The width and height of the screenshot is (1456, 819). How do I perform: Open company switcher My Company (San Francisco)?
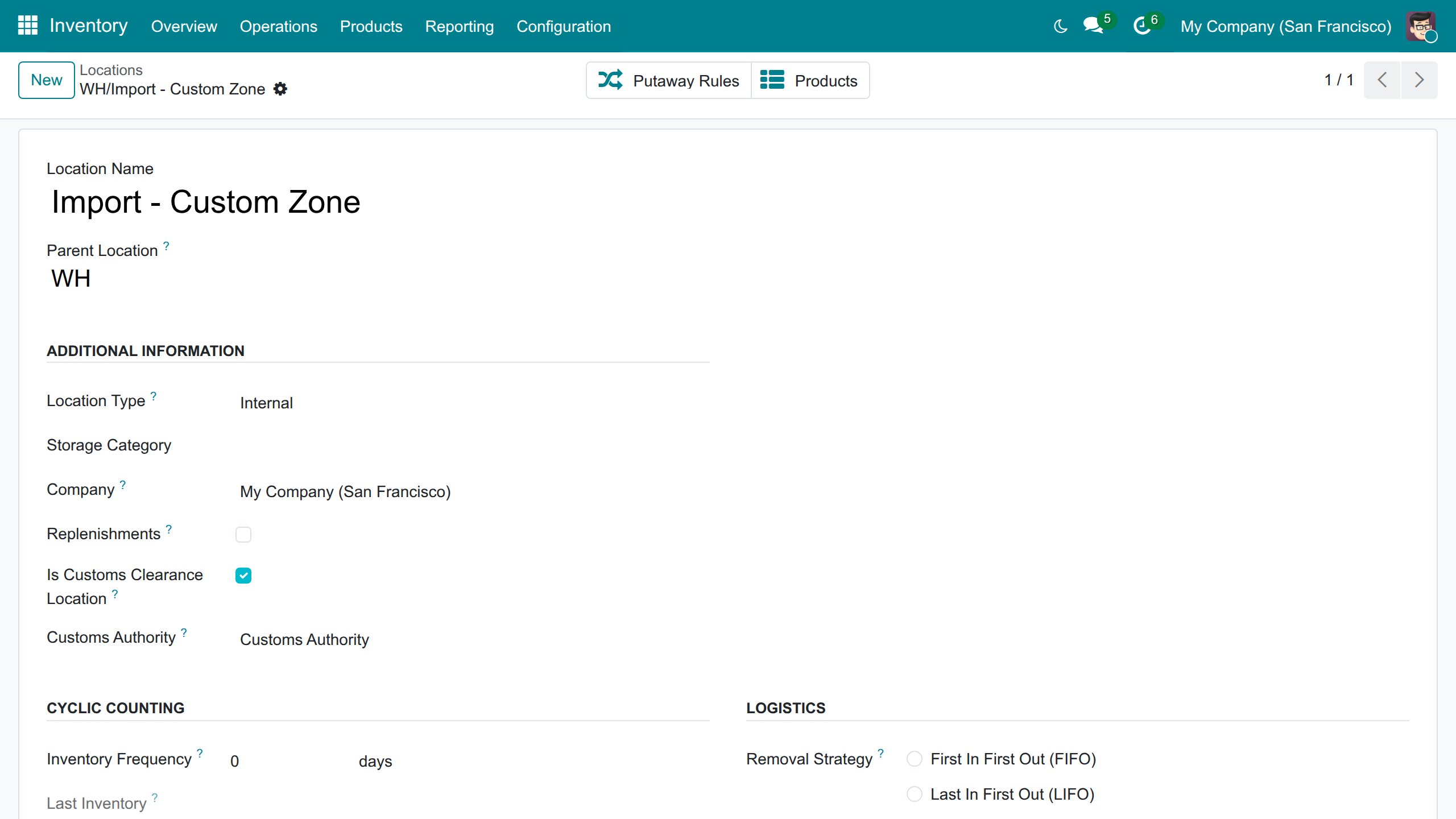pyautogui.click(x=1285, y=26)
